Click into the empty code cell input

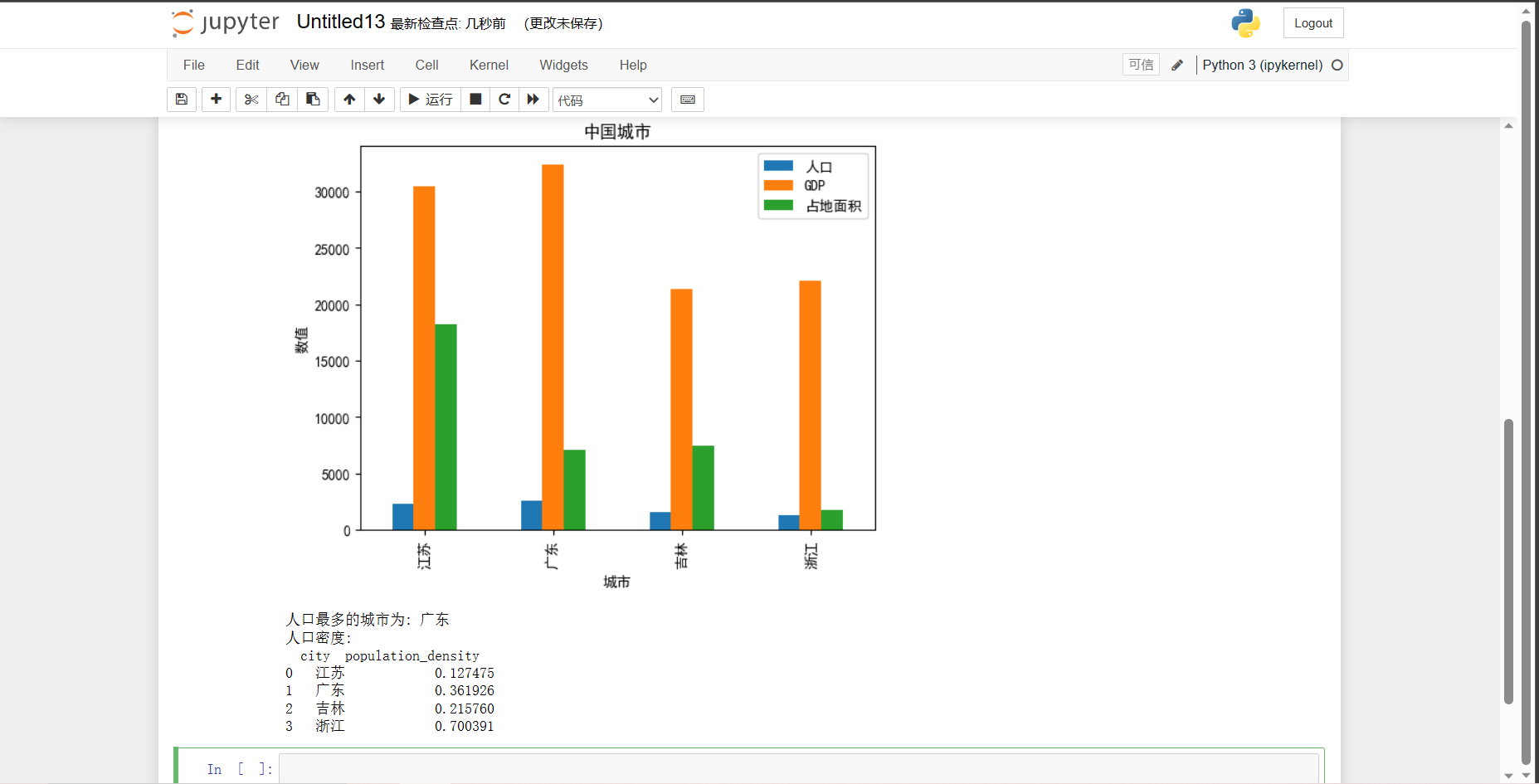tap(796, 769)
